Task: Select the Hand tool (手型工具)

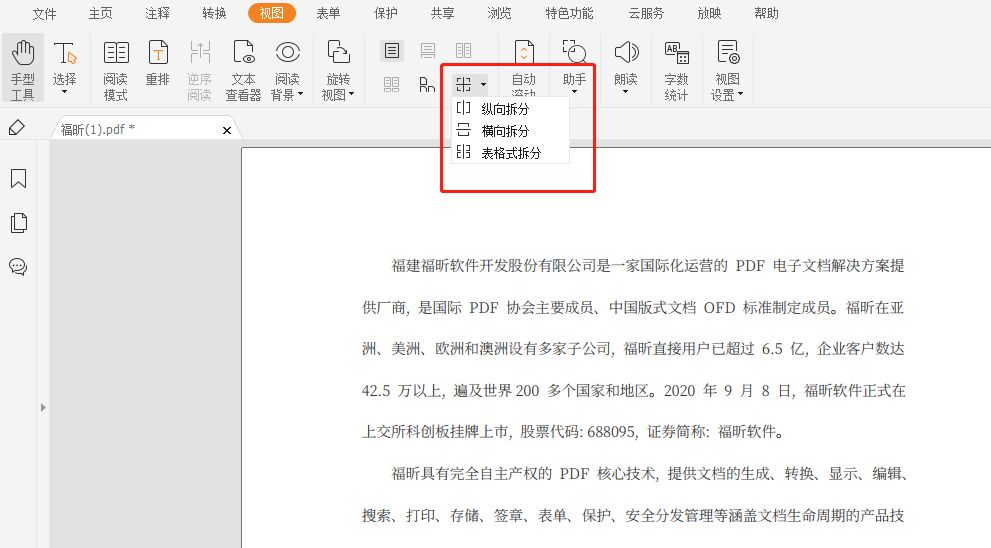Action: 23,68
